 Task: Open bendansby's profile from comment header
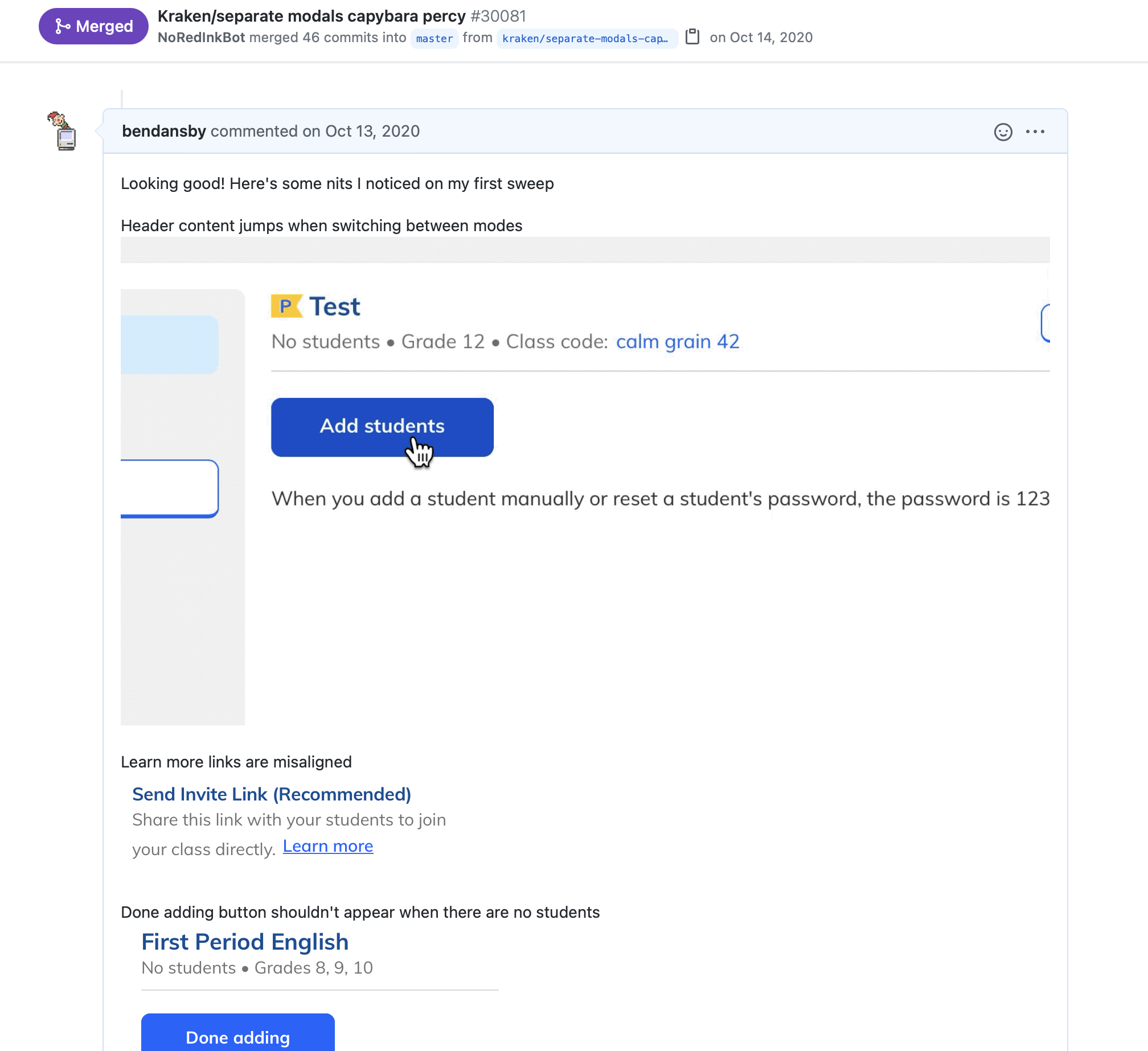pyautogui.click(x=164, y=131)
